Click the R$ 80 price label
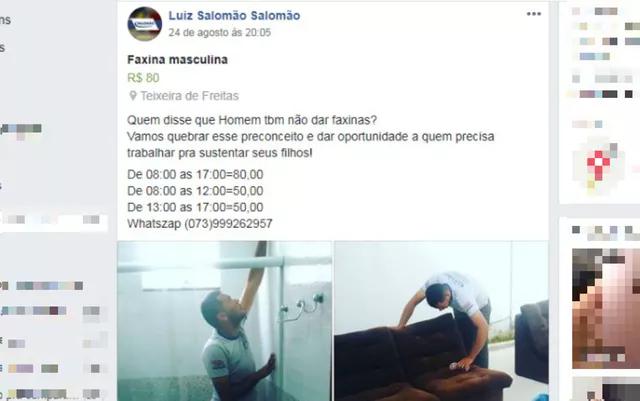640x401 pixels. pyautogui.click(x=143, y=78)
